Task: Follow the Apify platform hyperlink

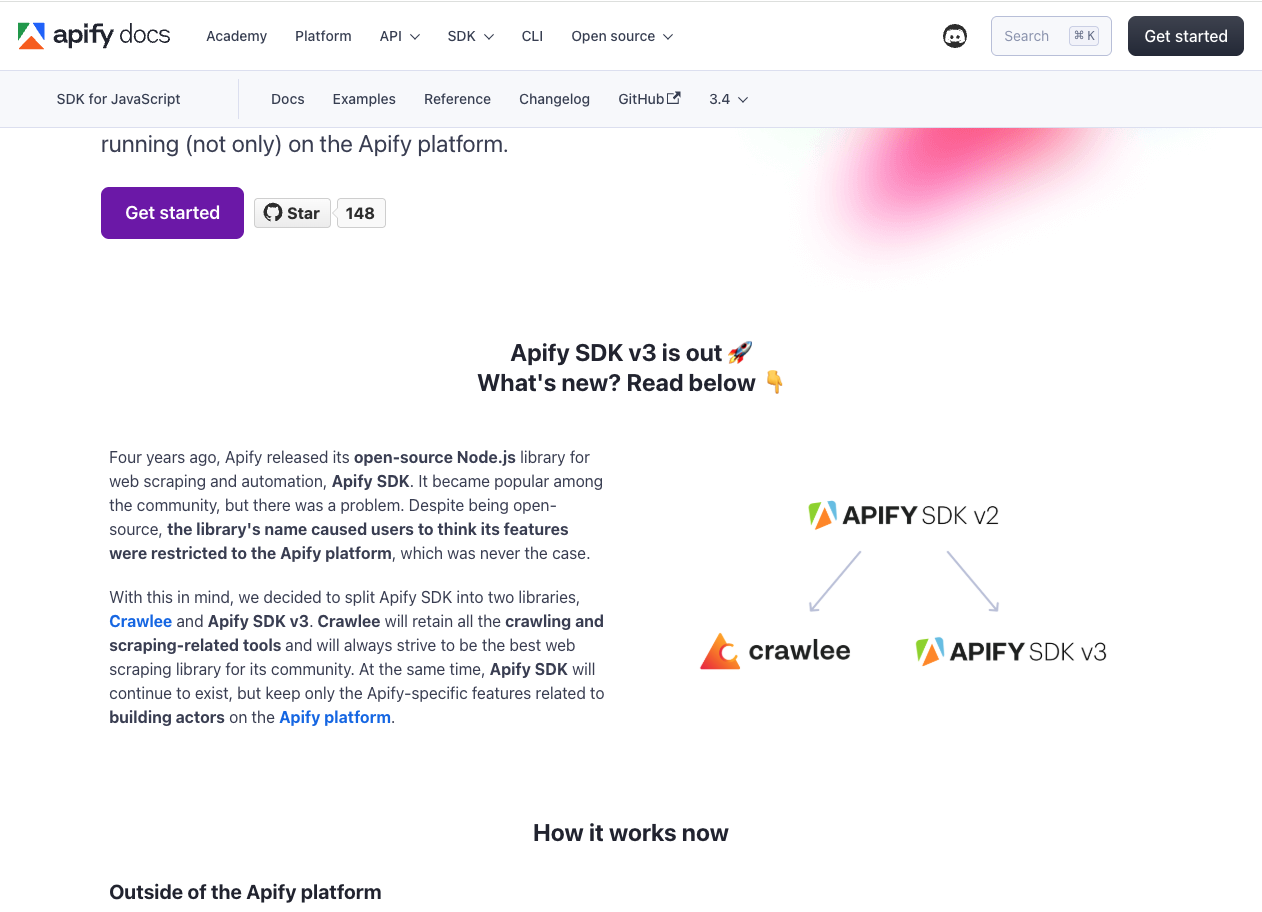Action: [335, 717]
